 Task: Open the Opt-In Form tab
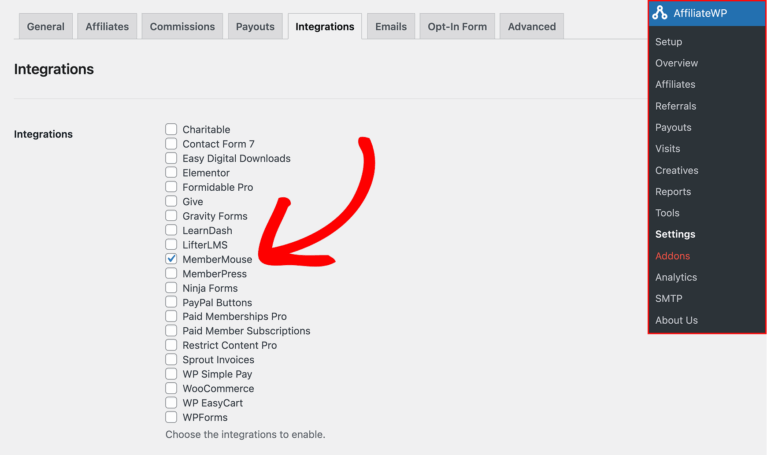point(457,26)
